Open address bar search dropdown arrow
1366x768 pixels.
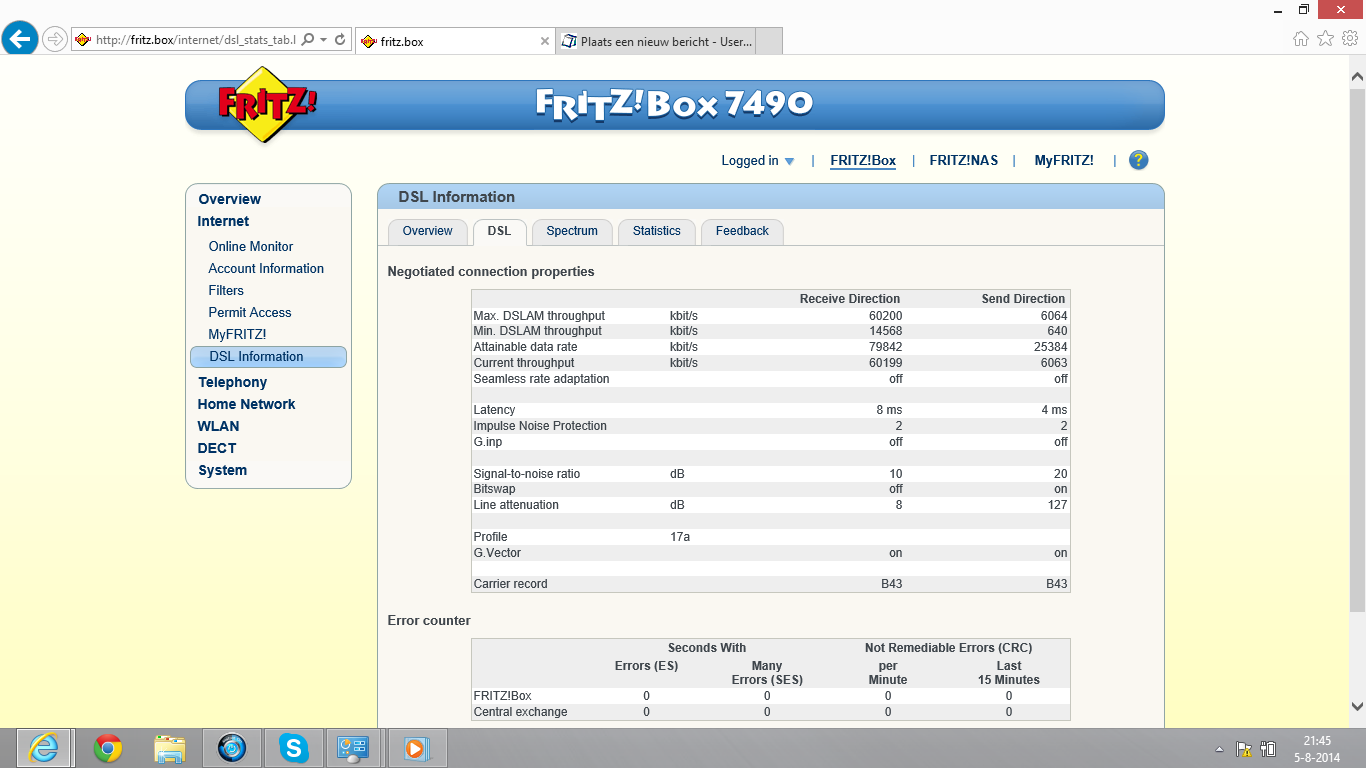[323, 40]
